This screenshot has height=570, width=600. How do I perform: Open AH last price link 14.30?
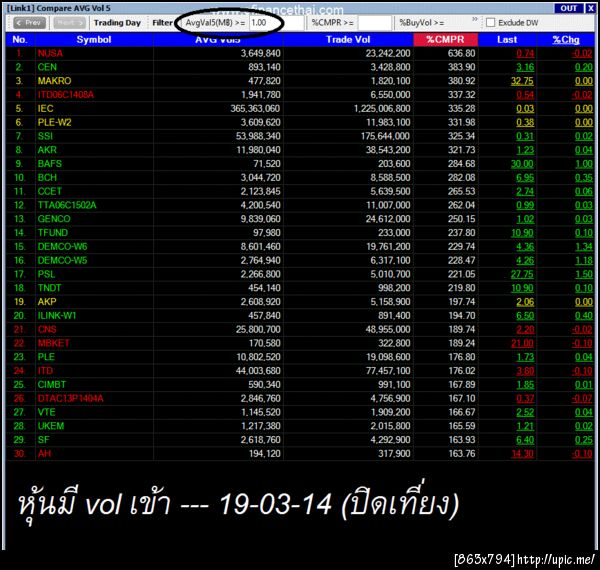pyautogui.click(x=522, y=454)
